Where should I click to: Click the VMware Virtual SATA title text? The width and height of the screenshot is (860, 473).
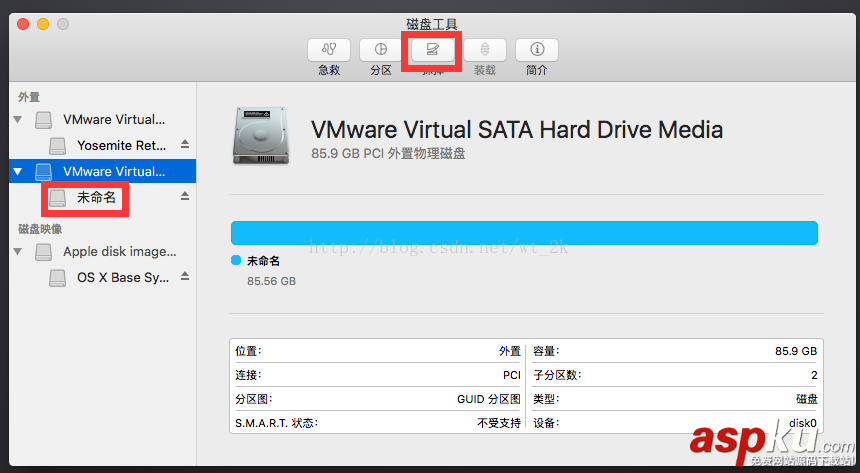pos(516,129)
